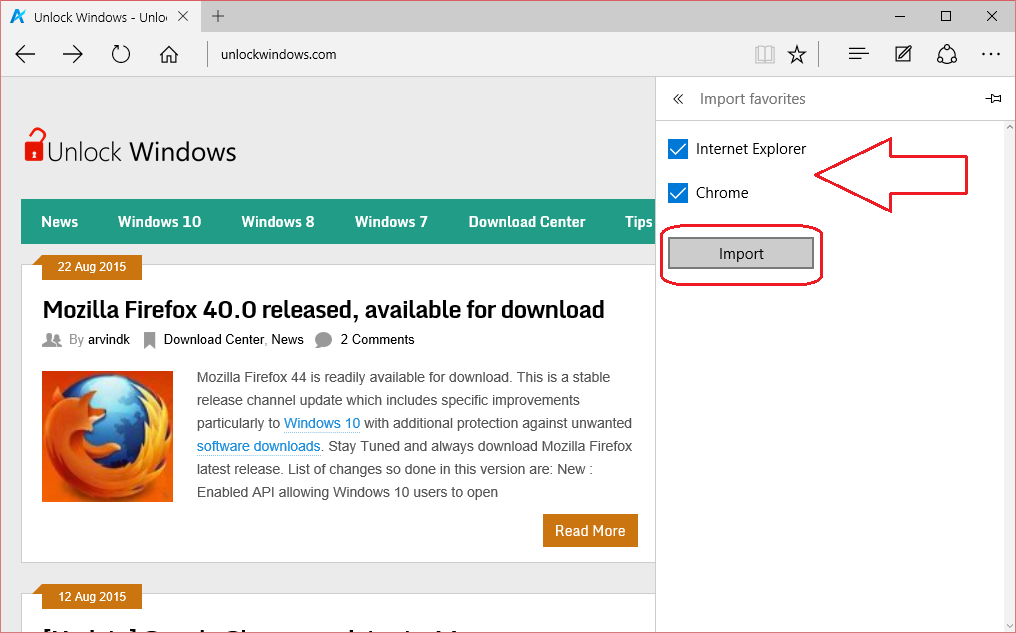Click the Firefox logo thumbnail

point(108,436)
